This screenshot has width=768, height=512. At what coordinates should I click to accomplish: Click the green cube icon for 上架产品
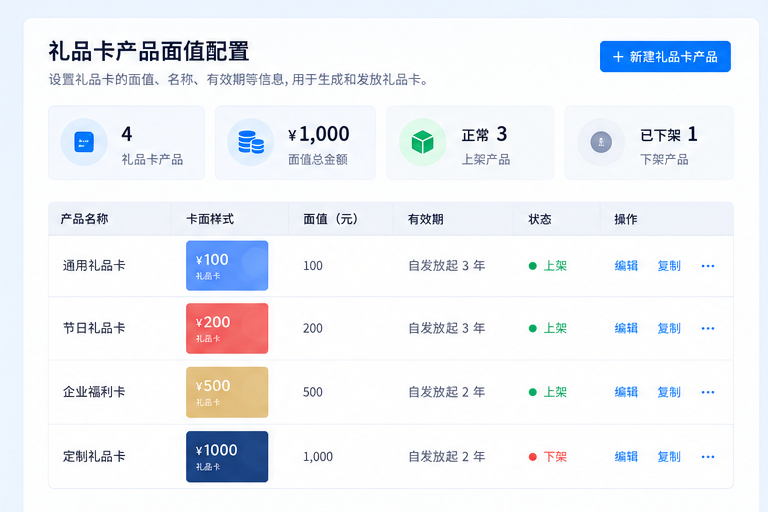pos(422,142)
